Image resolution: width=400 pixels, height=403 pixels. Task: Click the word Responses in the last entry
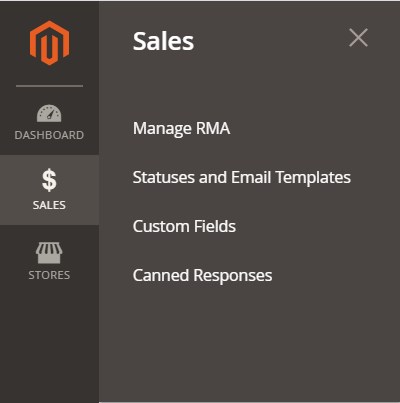click(x=233, y=276)
